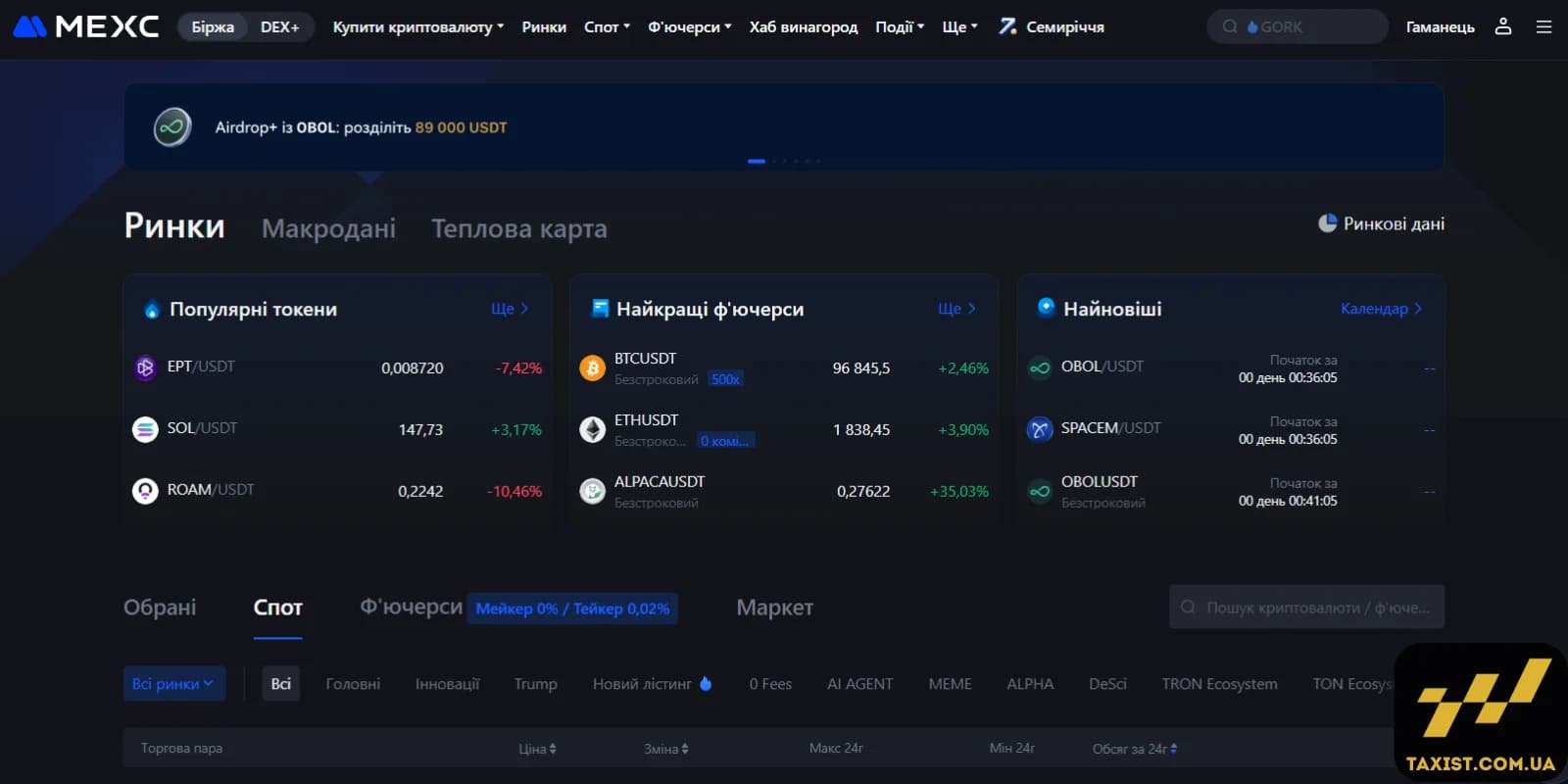Filter by TRON Ecosystem category
Image resolution: width=1568 pixels, height=784 pixels.
pos(1219,684)
